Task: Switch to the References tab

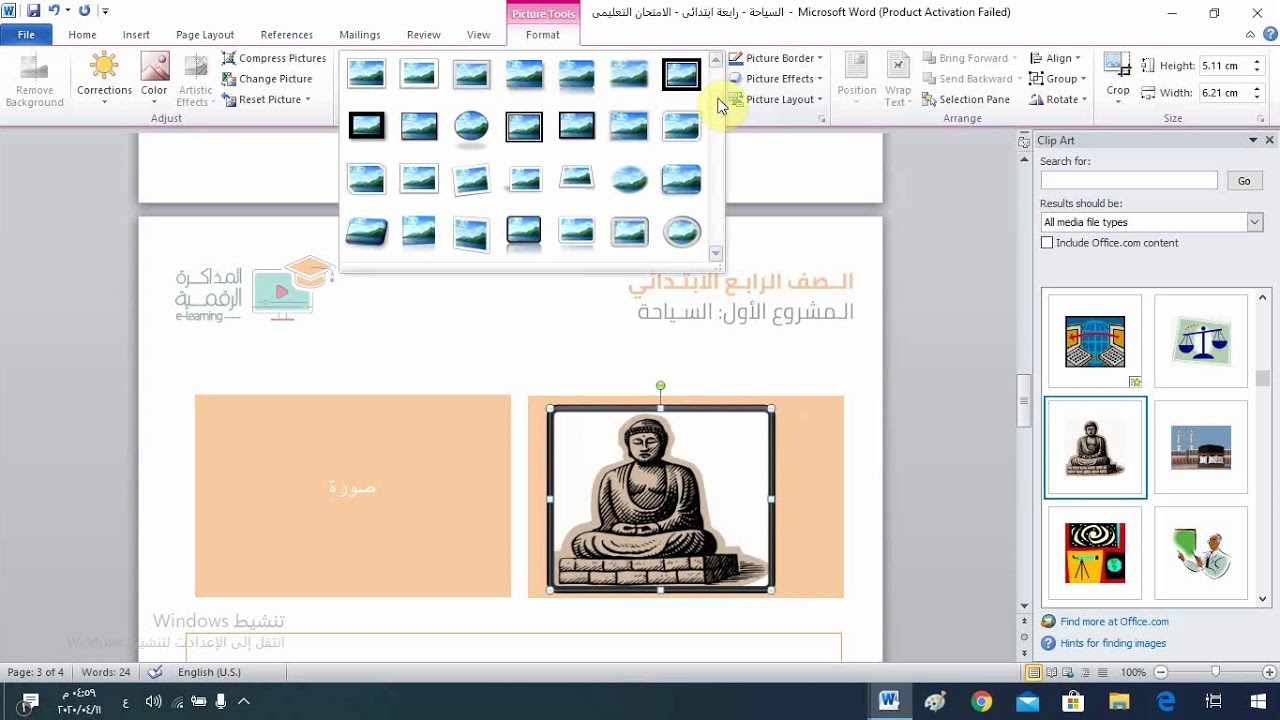Action: tap(287, 35)
